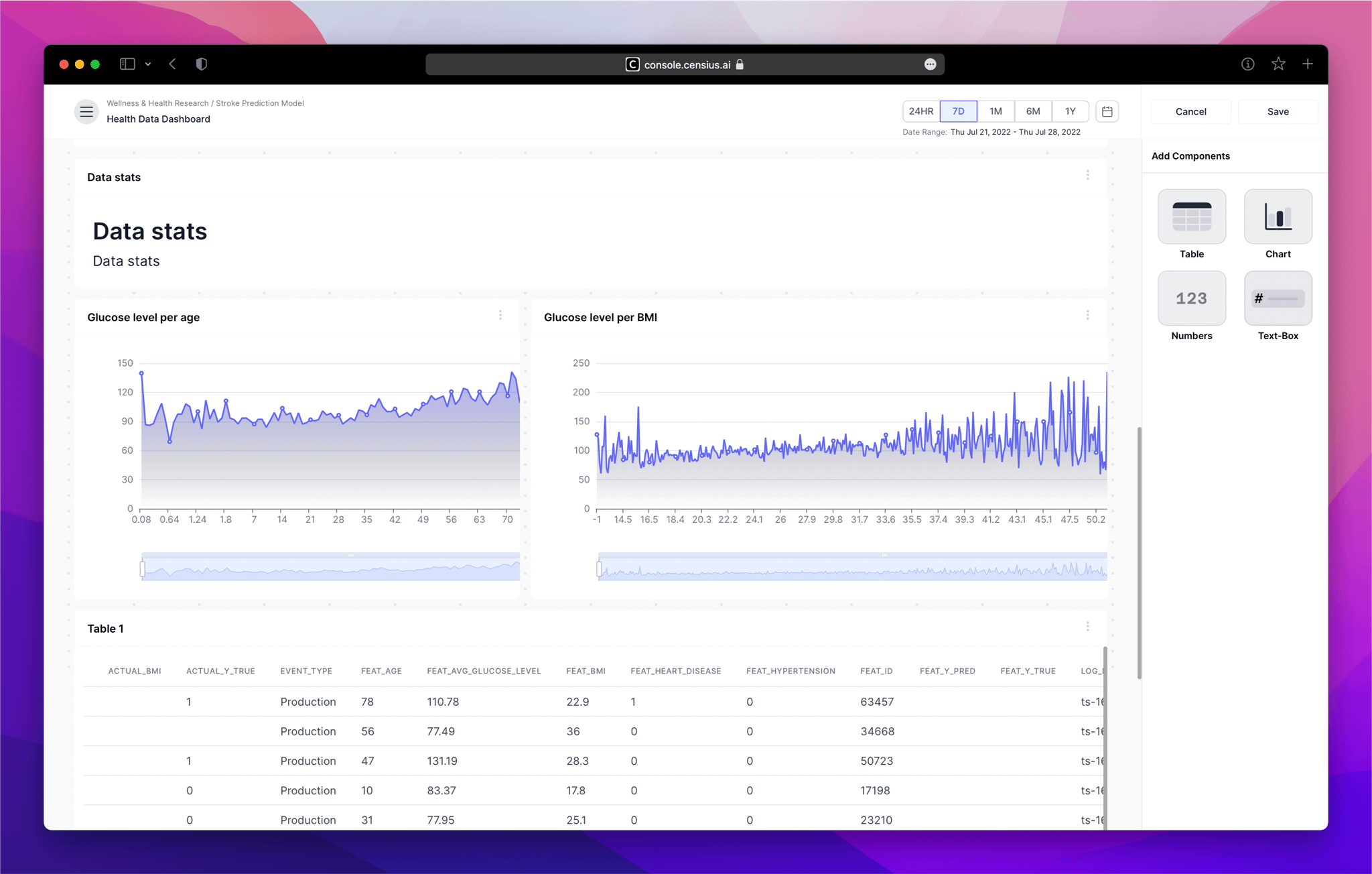Open Glucose level per age options menu
Image resolution: width=1372 pixels, height=874 pixels.
[x=500, y=315]
